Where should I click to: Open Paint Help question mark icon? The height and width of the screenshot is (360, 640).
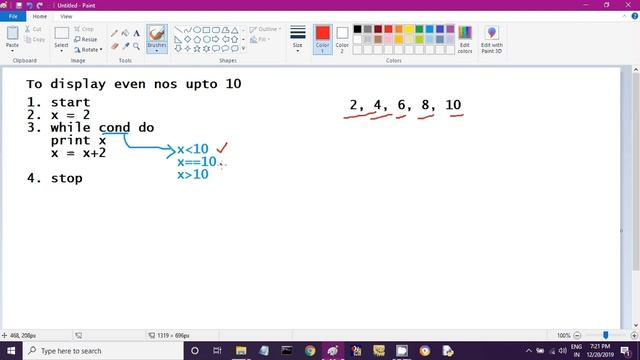pyautogui.click(x=635, y=16)
